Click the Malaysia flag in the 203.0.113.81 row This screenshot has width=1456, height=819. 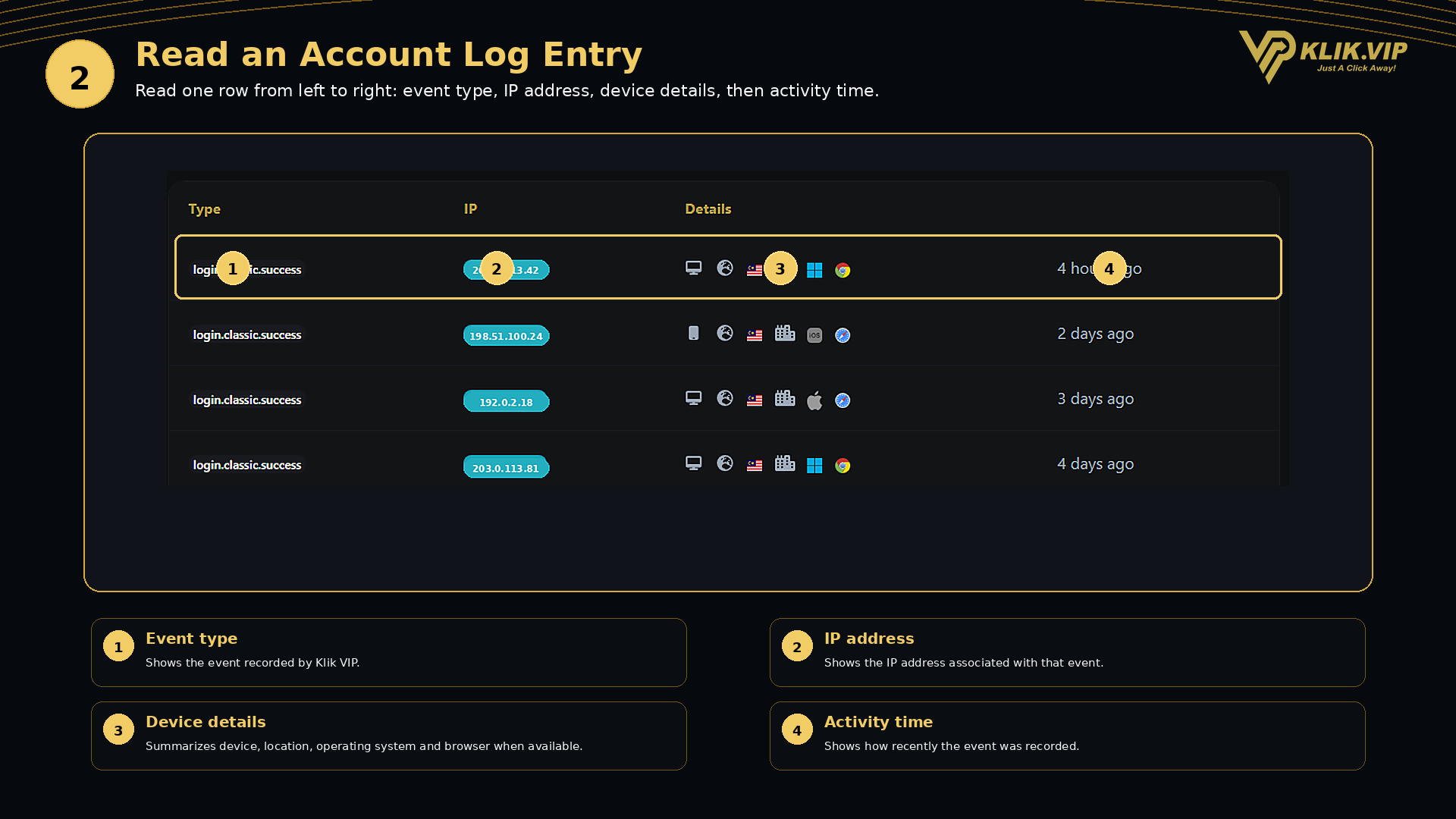(x=755, y=466)
